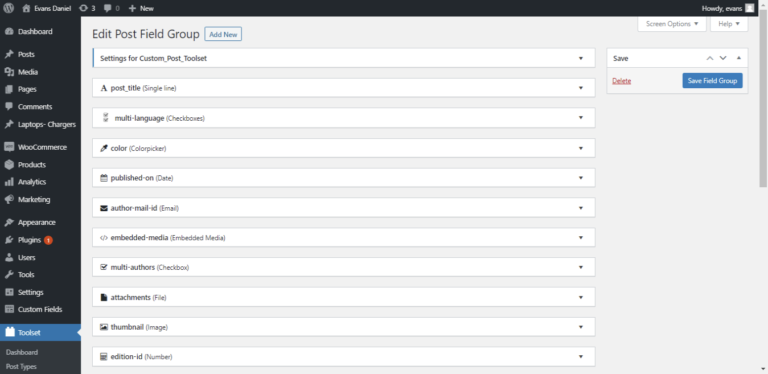Click the Save Field Group button

(x=712, y=81)
